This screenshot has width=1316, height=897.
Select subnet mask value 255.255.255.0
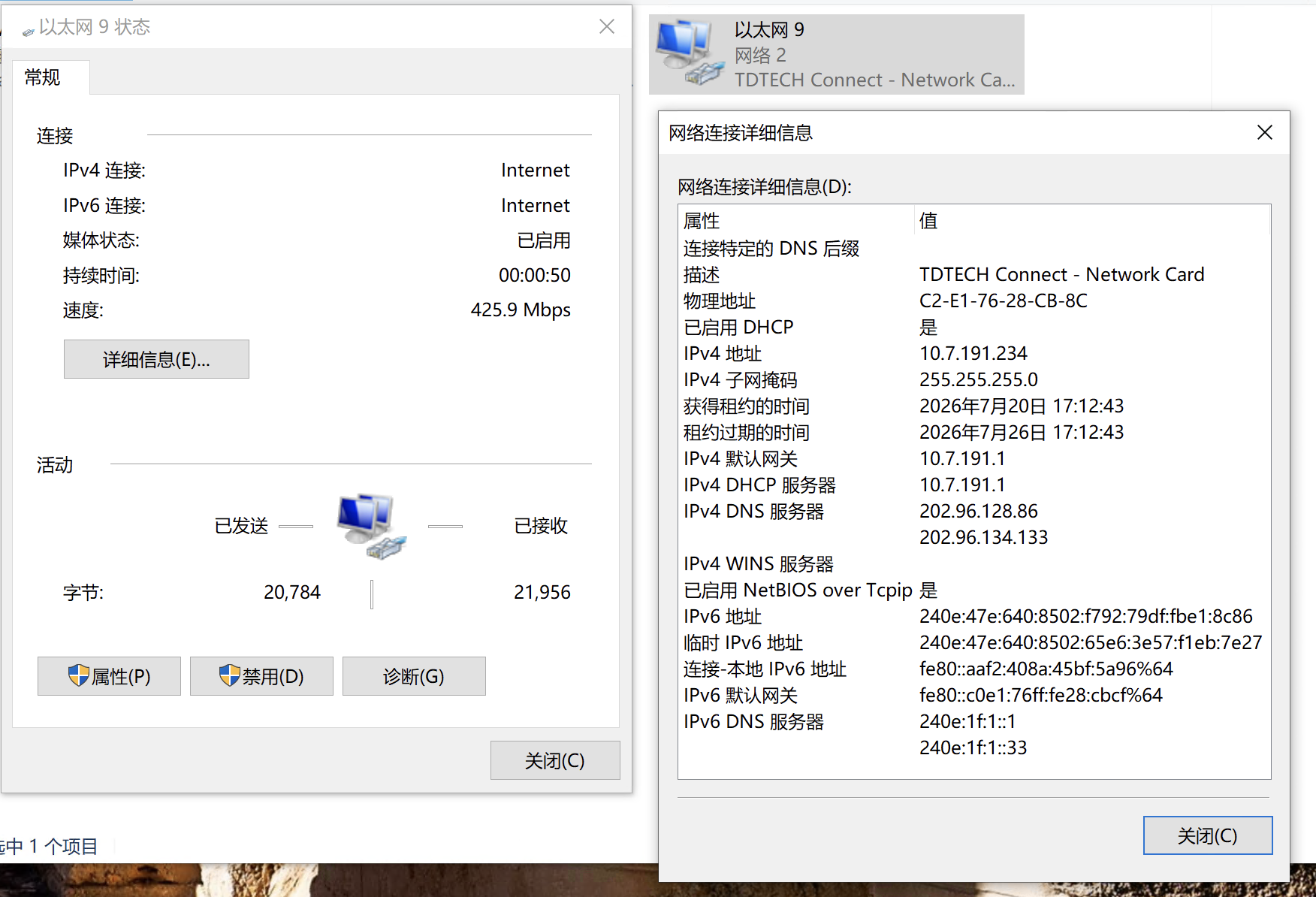point(979,379)
